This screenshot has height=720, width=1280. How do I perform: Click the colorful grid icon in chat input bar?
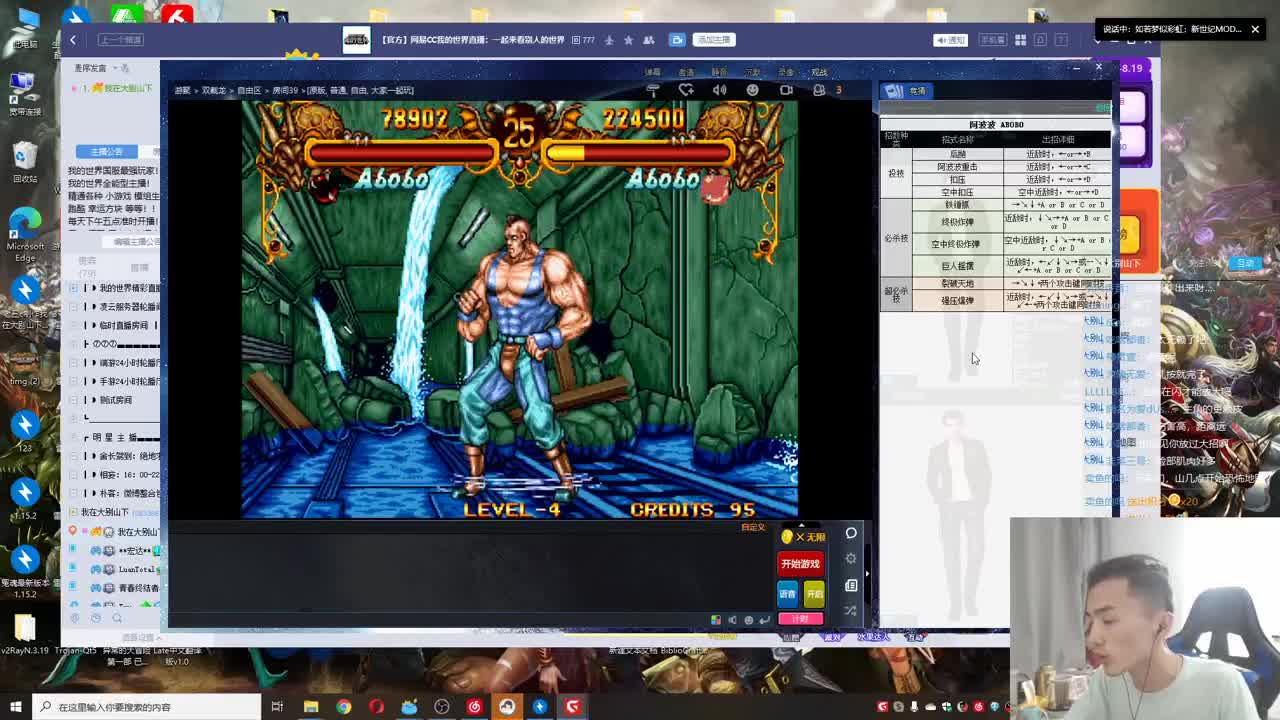715,620
